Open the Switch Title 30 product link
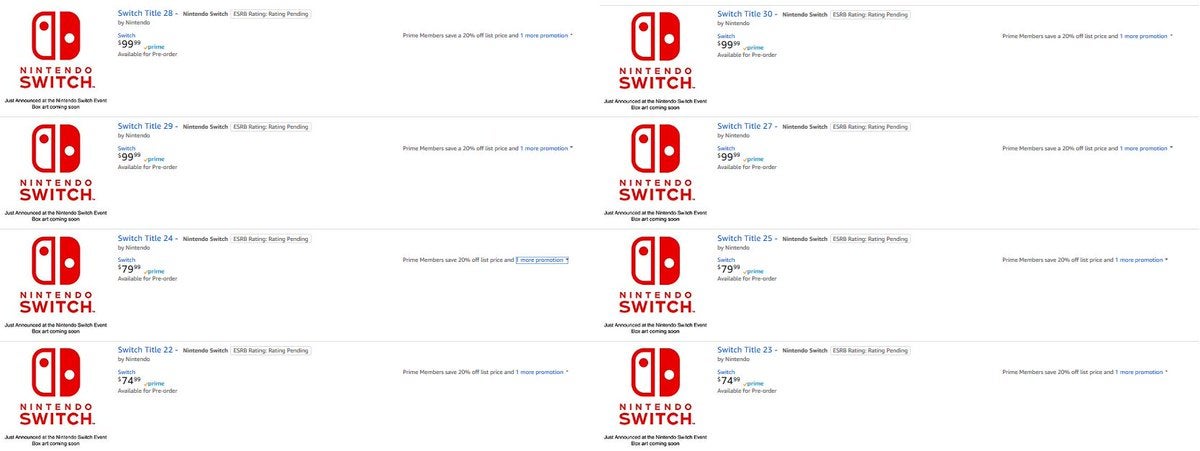Screen dimensions: 1200x451 pyautogui.click(x=746, y=14)
